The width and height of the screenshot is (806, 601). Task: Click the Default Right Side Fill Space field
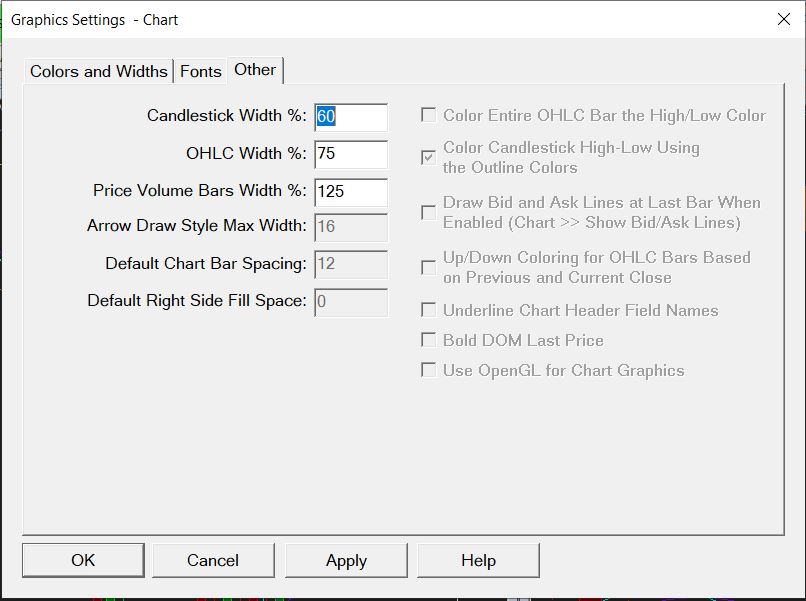(350, 301)
